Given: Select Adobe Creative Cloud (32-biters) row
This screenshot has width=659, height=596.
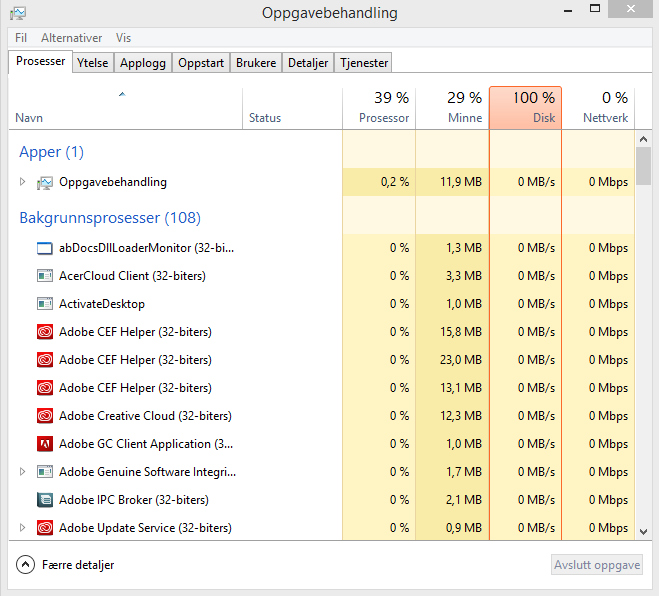Looking at the screenshot, I should pyautogui.click(x=322, y=416).
